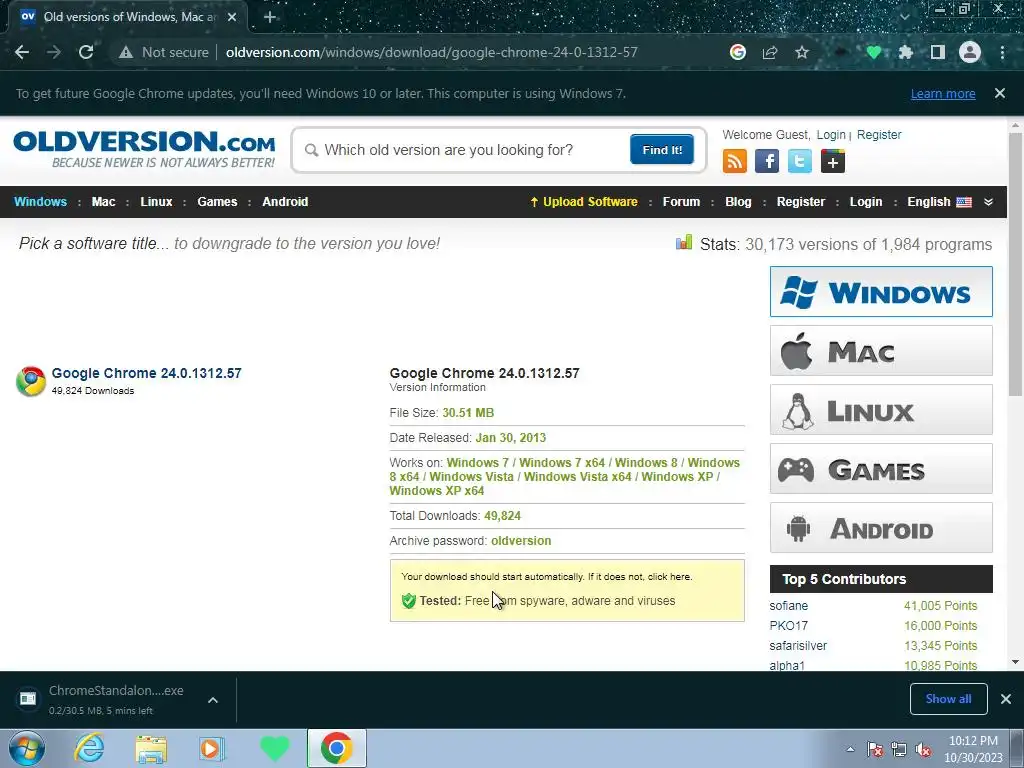
Task: Click the muted volume tray icon
Action: pyautogui.click(x=923, y=750)
